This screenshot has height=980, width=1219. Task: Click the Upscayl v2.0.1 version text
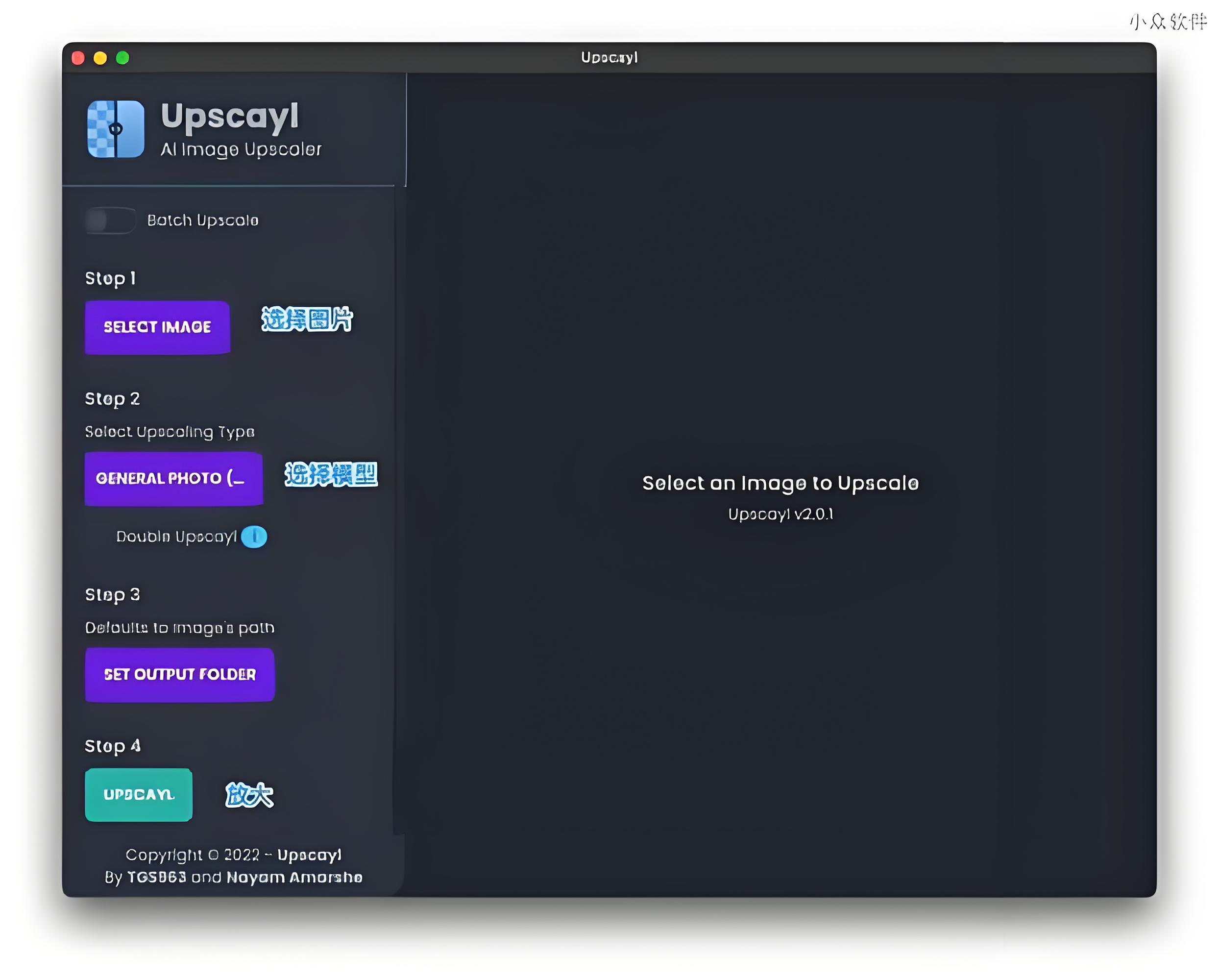pos(780,514)
